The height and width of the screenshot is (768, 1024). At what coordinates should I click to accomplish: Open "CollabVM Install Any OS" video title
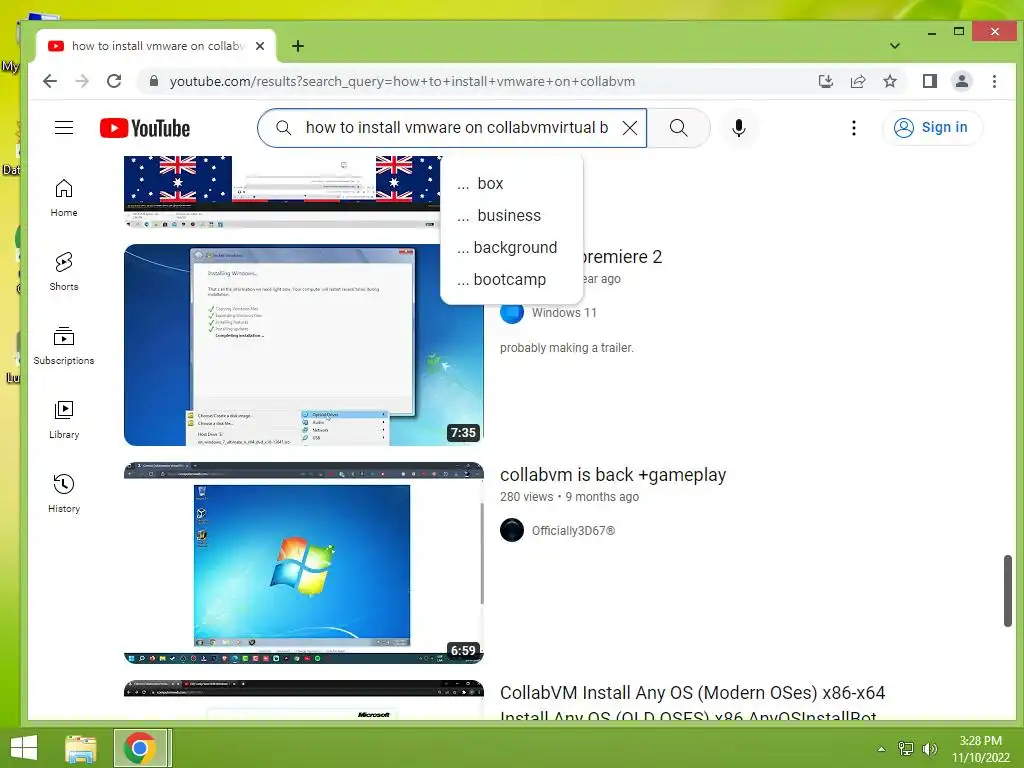(x=692, y=705)
